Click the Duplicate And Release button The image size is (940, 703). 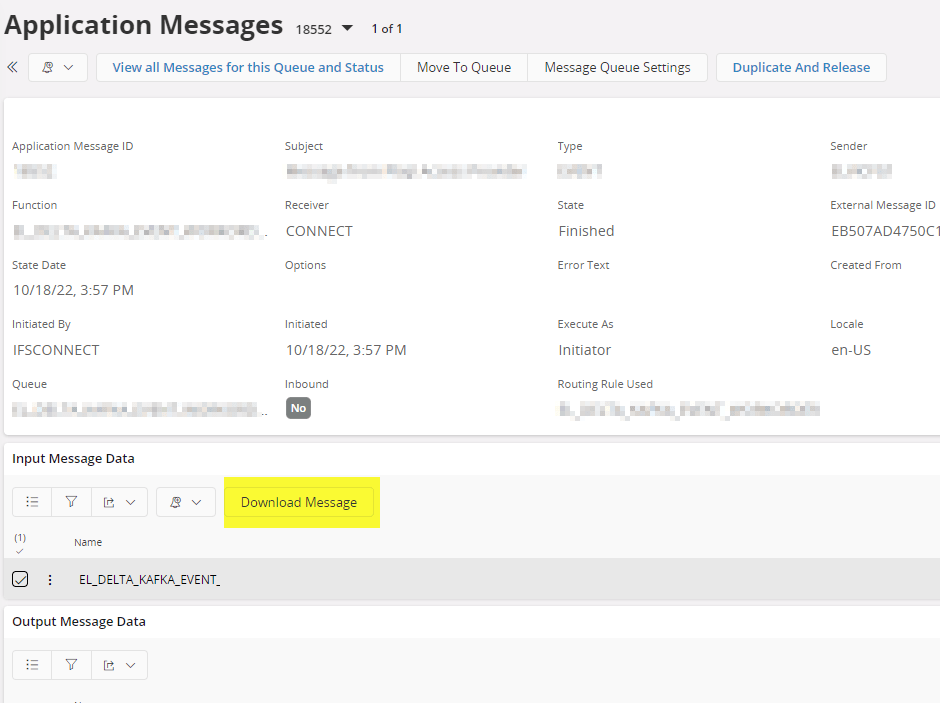point(801,68)
